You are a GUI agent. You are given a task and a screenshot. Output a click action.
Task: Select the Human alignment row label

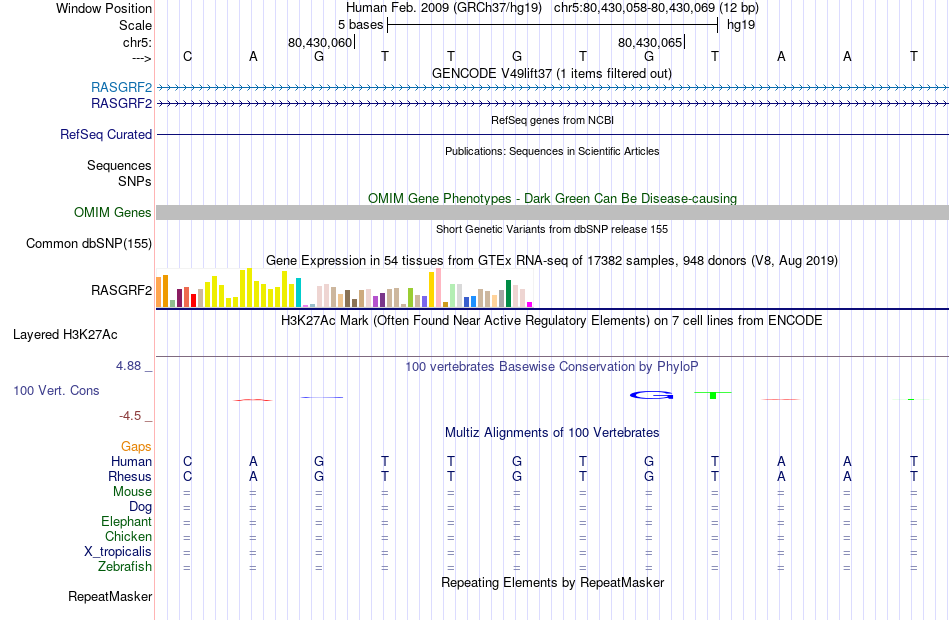click(131, 462)
